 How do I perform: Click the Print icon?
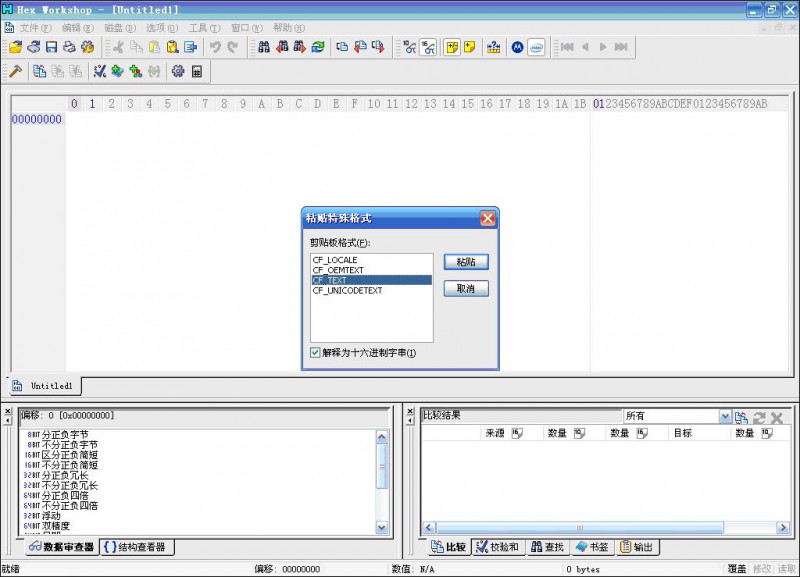(69, 47)
